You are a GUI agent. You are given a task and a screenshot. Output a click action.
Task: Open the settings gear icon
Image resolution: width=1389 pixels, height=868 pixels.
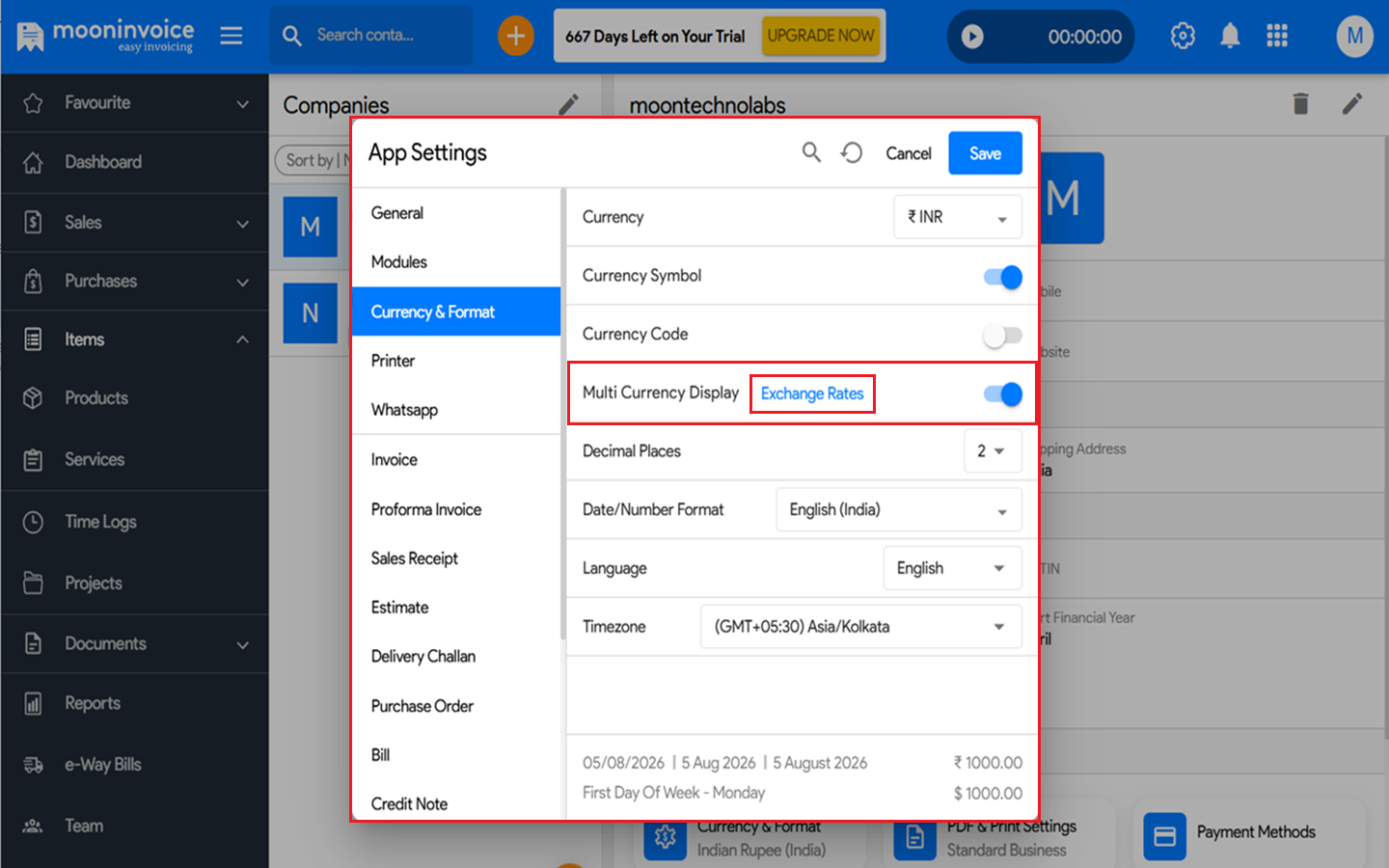pyautogui.click(x=1183, y=36)
